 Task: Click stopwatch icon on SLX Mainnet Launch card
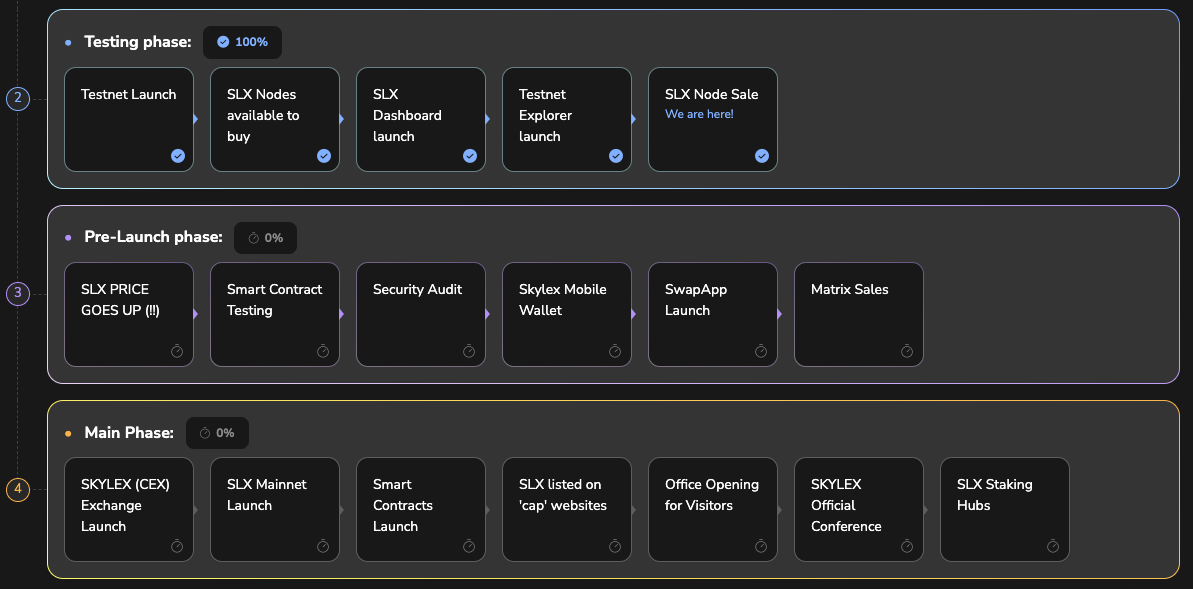pyautogui.click(x=323, y=546)
